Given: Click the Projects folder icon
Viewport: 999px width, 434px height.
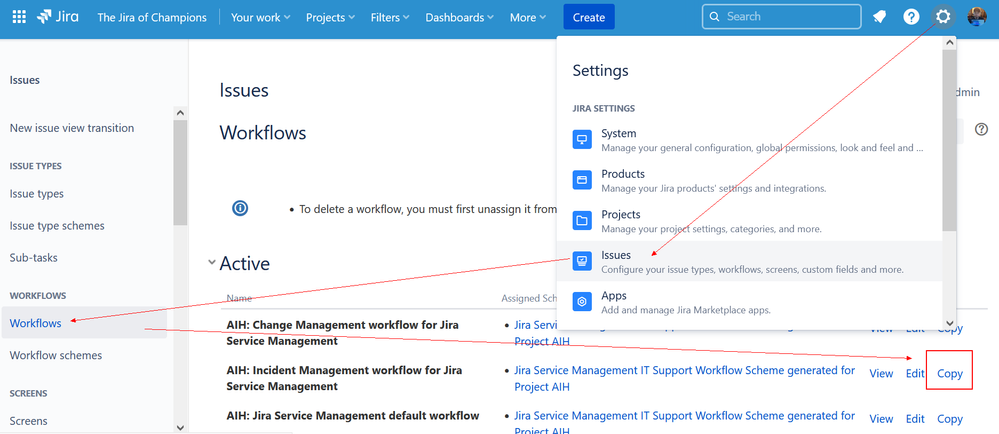Looking at the screenshot, I should (x=582, y=221).
